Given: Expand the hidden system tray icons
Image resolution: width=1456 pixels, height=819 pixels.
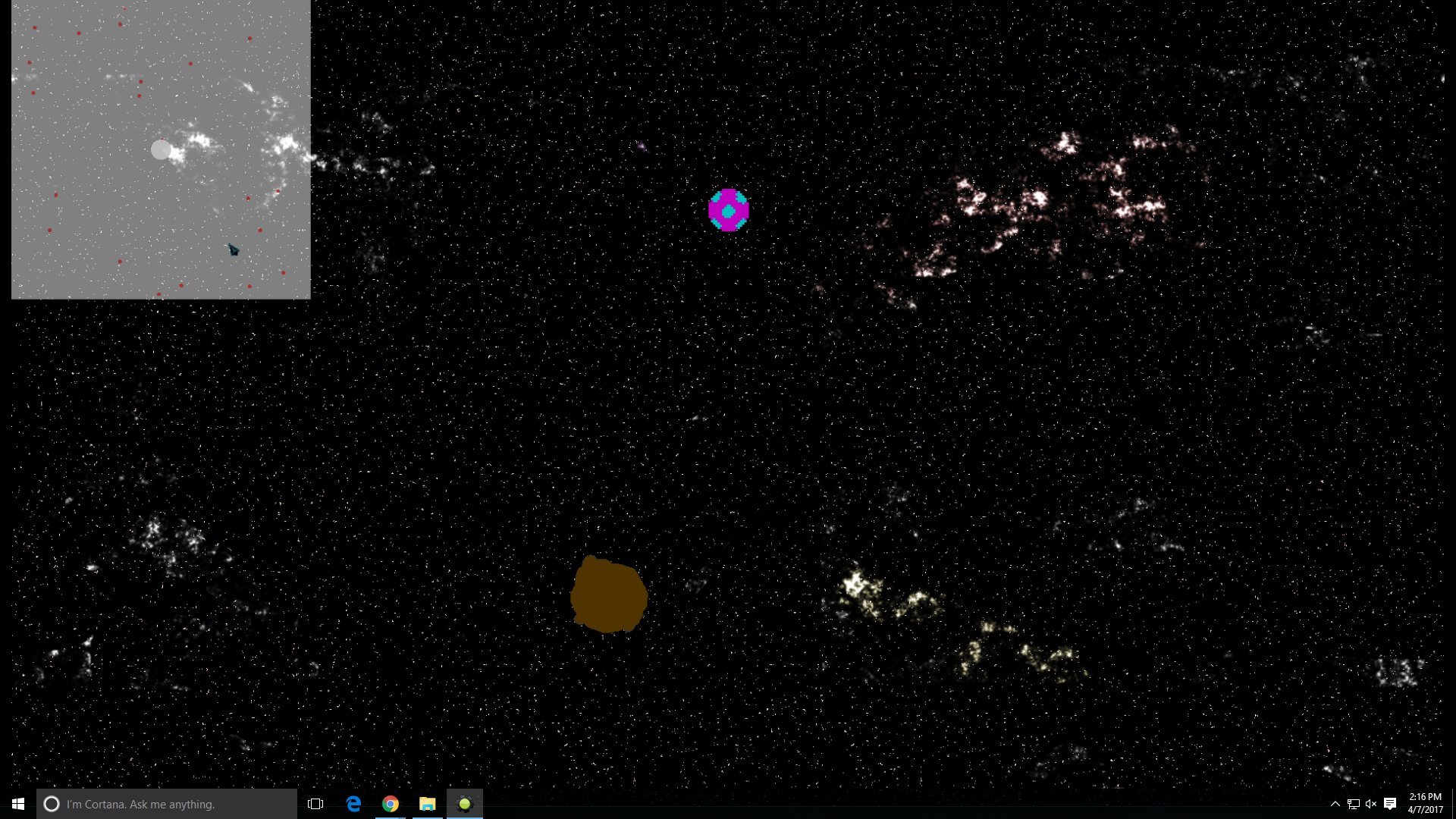Looking at the screenshot, I should tap(1335, 804).
